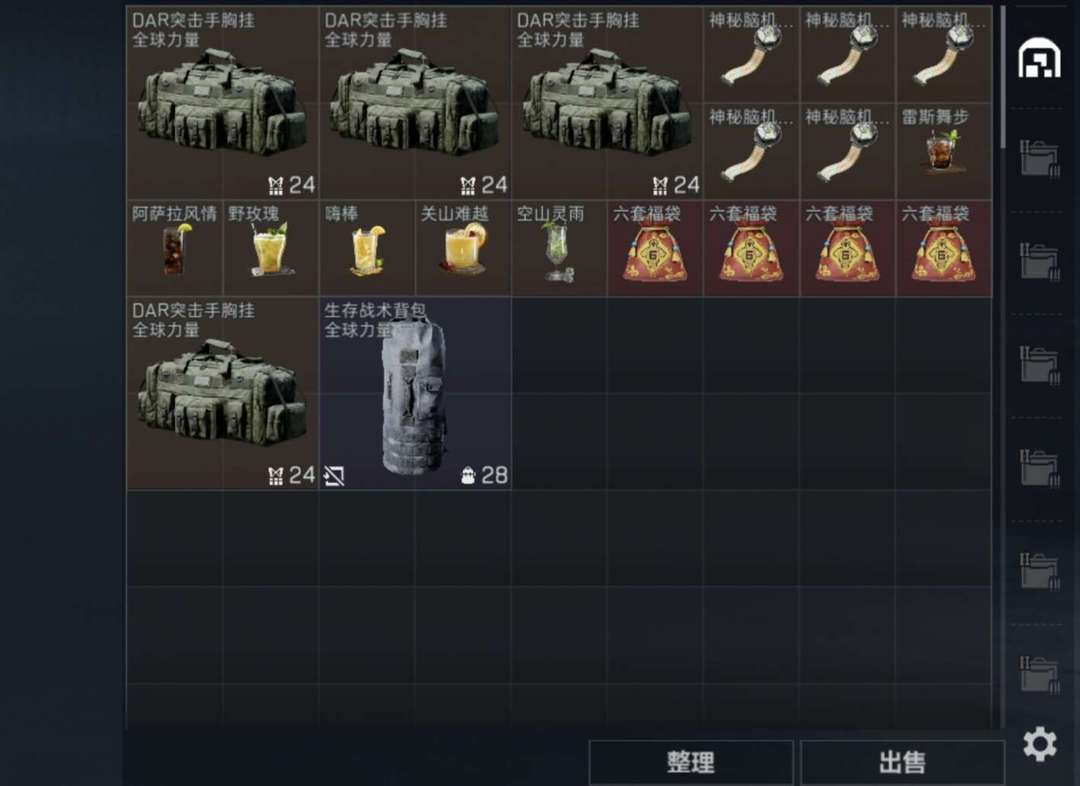Select the top-left 神秘脑机 item

point(751,55)
